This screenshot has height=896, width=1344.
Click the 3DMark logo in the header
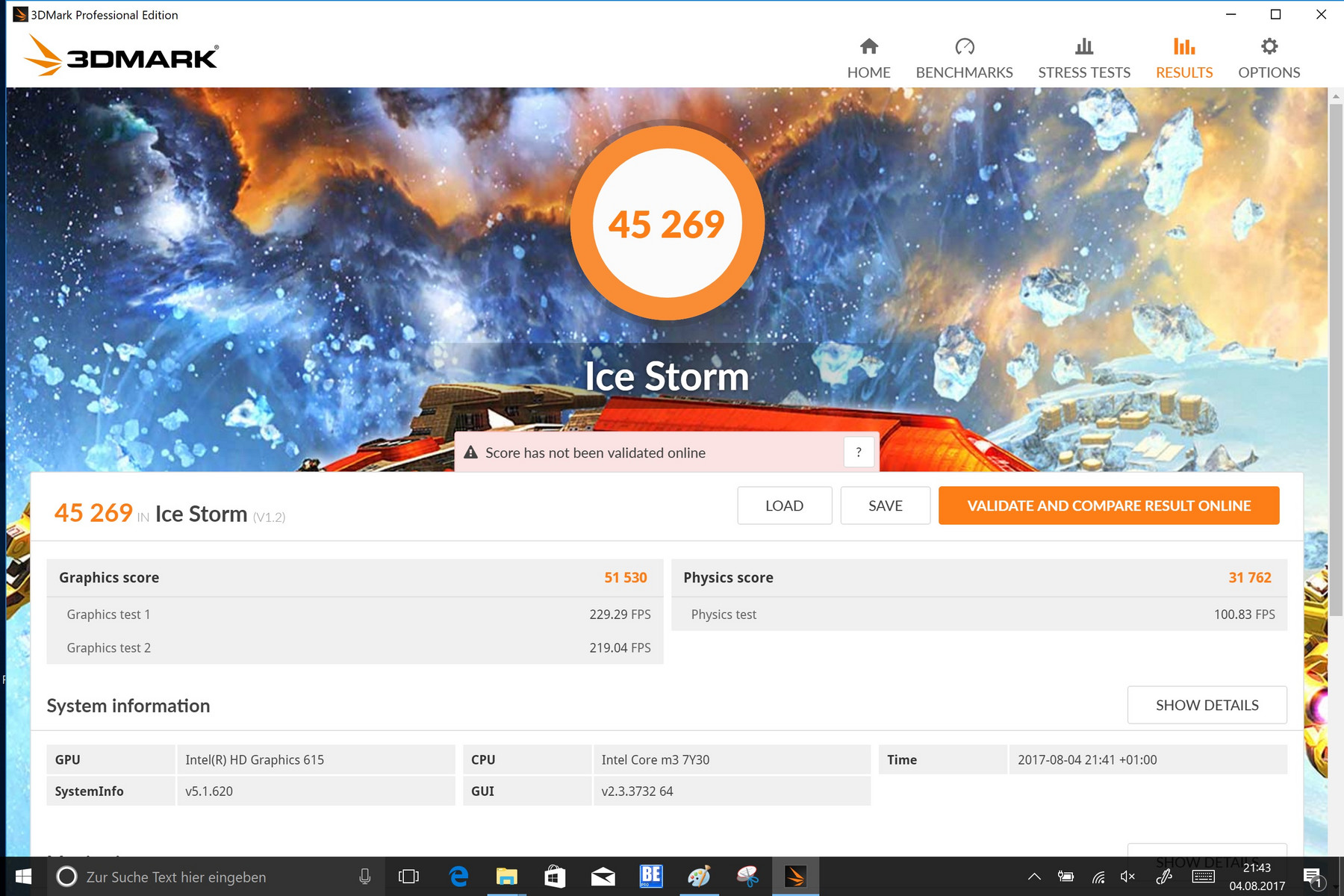(121, 55)
